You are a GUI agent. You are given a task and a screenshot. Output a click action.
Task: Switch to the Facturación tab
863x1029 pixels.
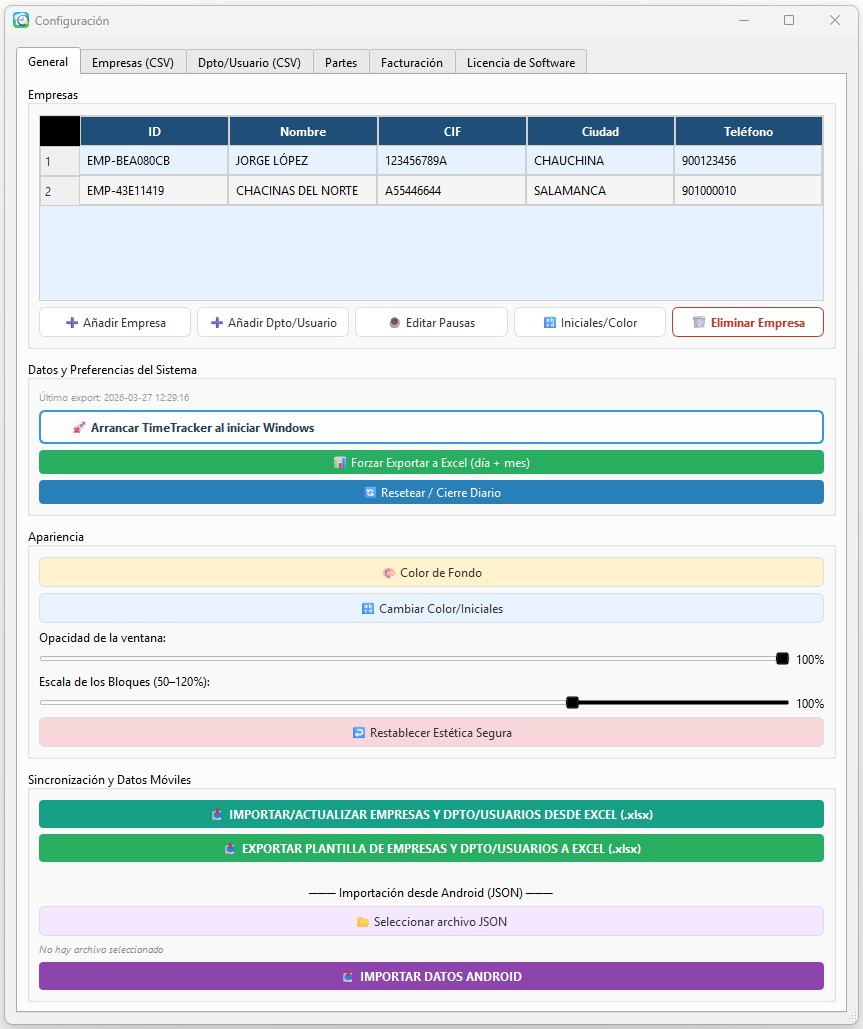pyautogui.click(x=411, y=61)
